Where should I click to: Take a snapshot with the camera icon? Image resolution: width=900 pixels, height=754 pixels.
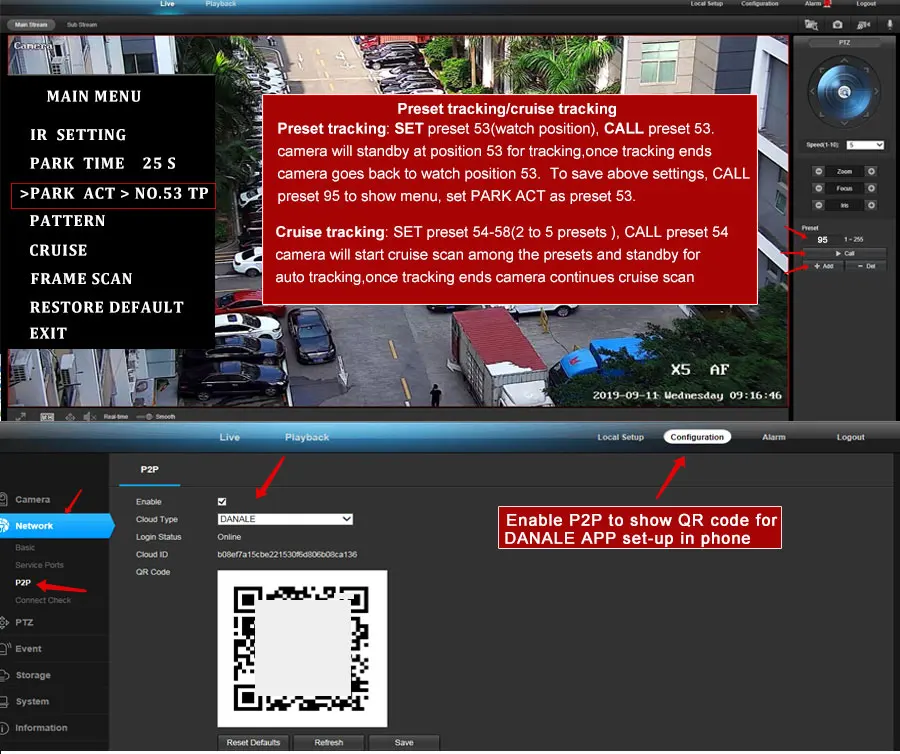tap(837, 25)
